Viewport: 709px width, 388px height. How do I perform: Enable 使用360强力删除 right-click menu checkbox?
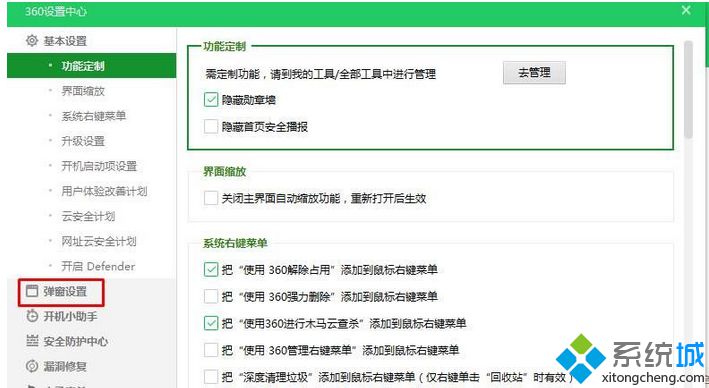[x=211, y=297]
